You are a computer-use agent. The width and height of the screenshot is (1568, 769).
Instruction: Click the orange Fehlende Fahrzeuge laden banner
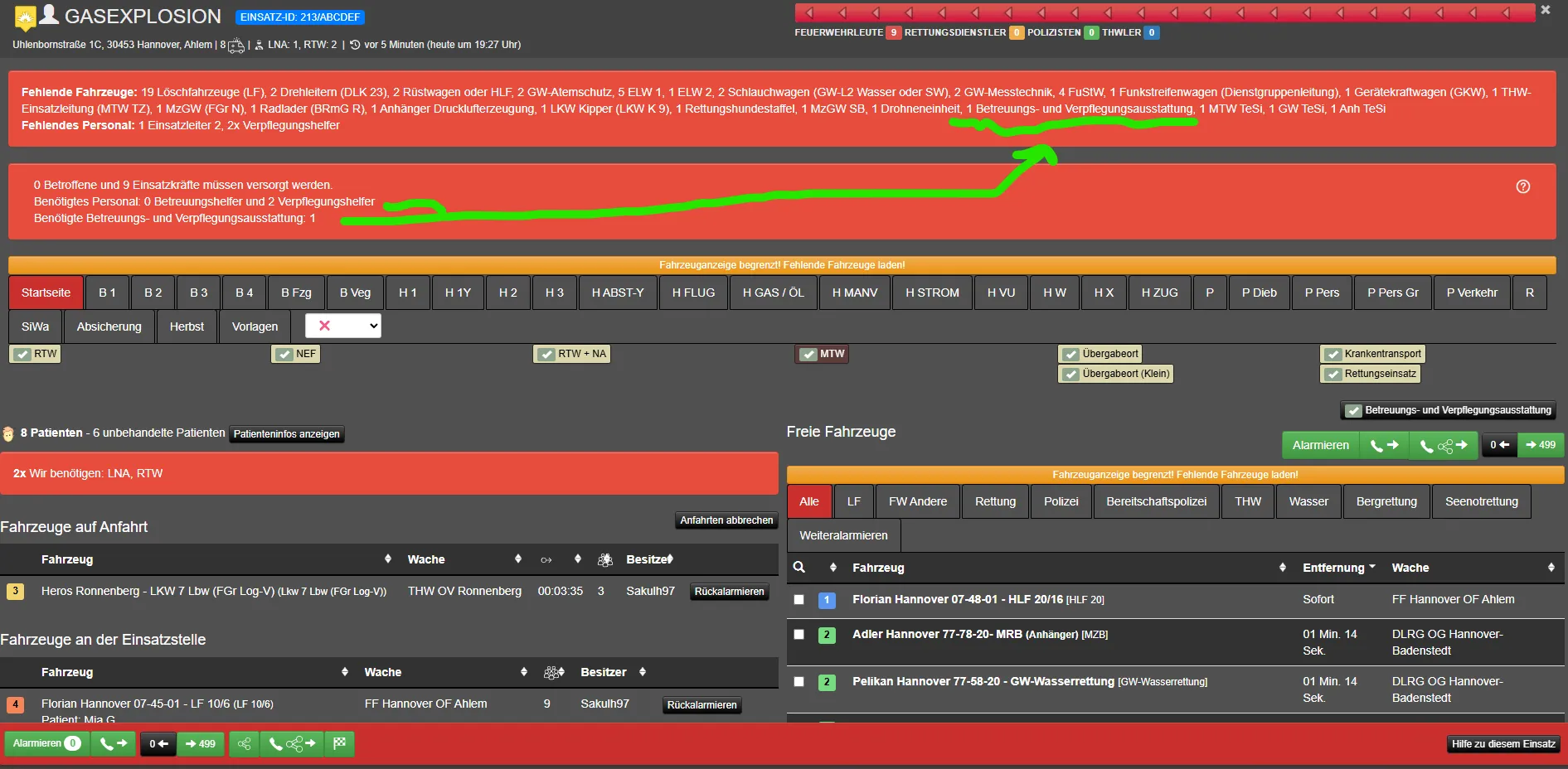[x=781, y=265]
